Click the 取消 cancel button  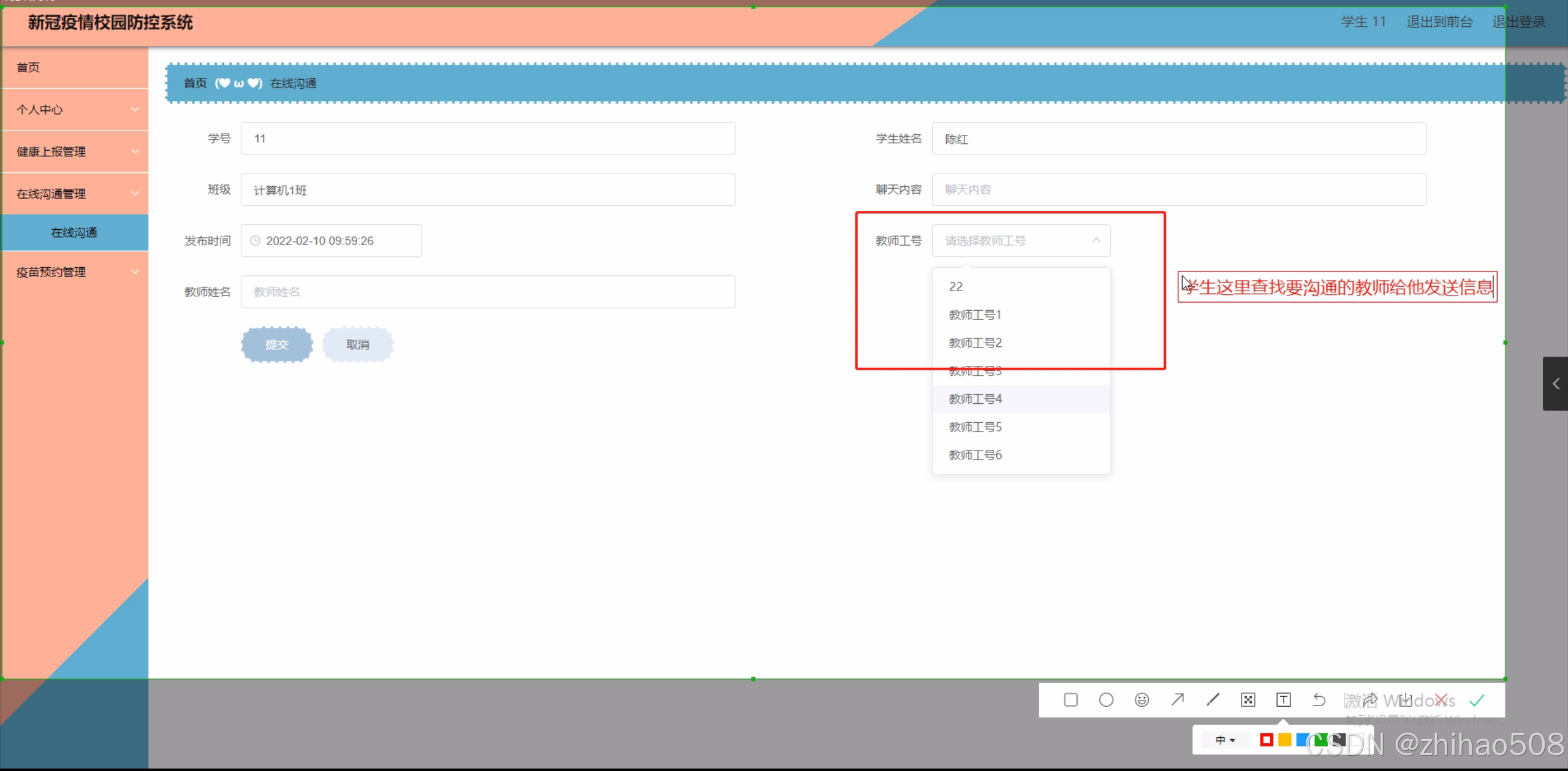coord(358,344)
